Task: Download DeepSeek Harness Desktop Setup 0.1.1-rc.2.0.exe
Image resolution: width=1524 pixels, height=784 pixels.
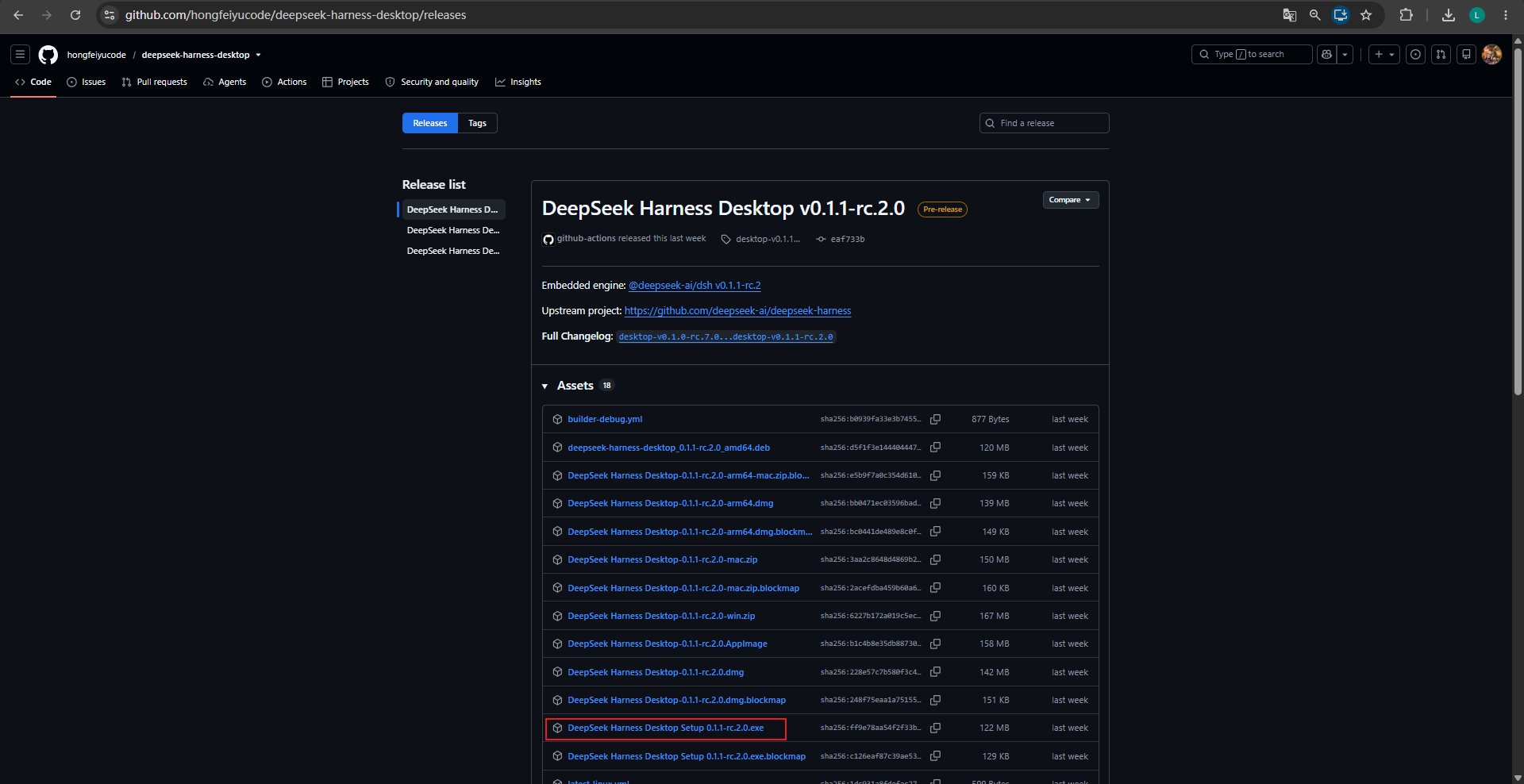Action: [x=666, y=728]
